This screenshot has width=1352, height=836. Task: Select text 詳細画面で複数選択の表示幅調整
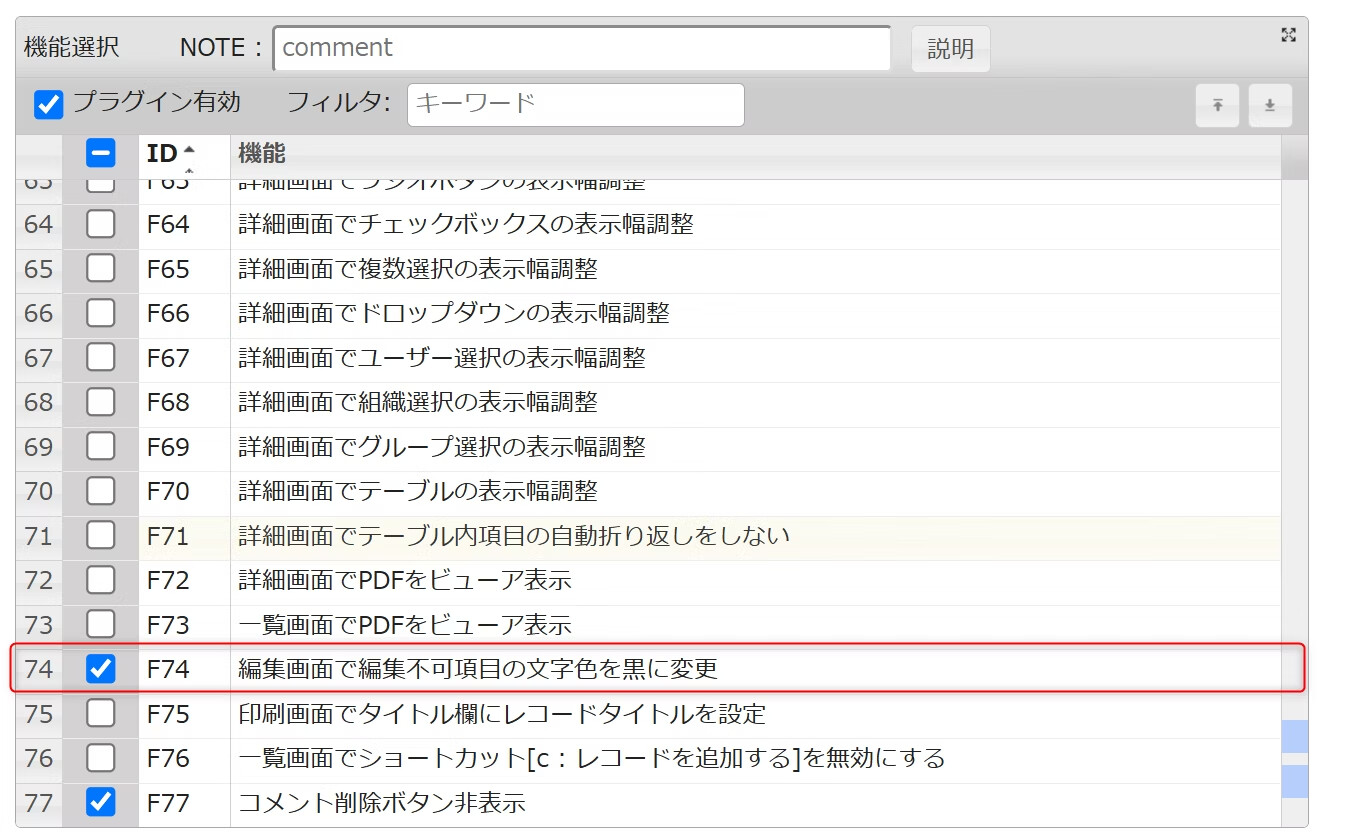(418, 269)
